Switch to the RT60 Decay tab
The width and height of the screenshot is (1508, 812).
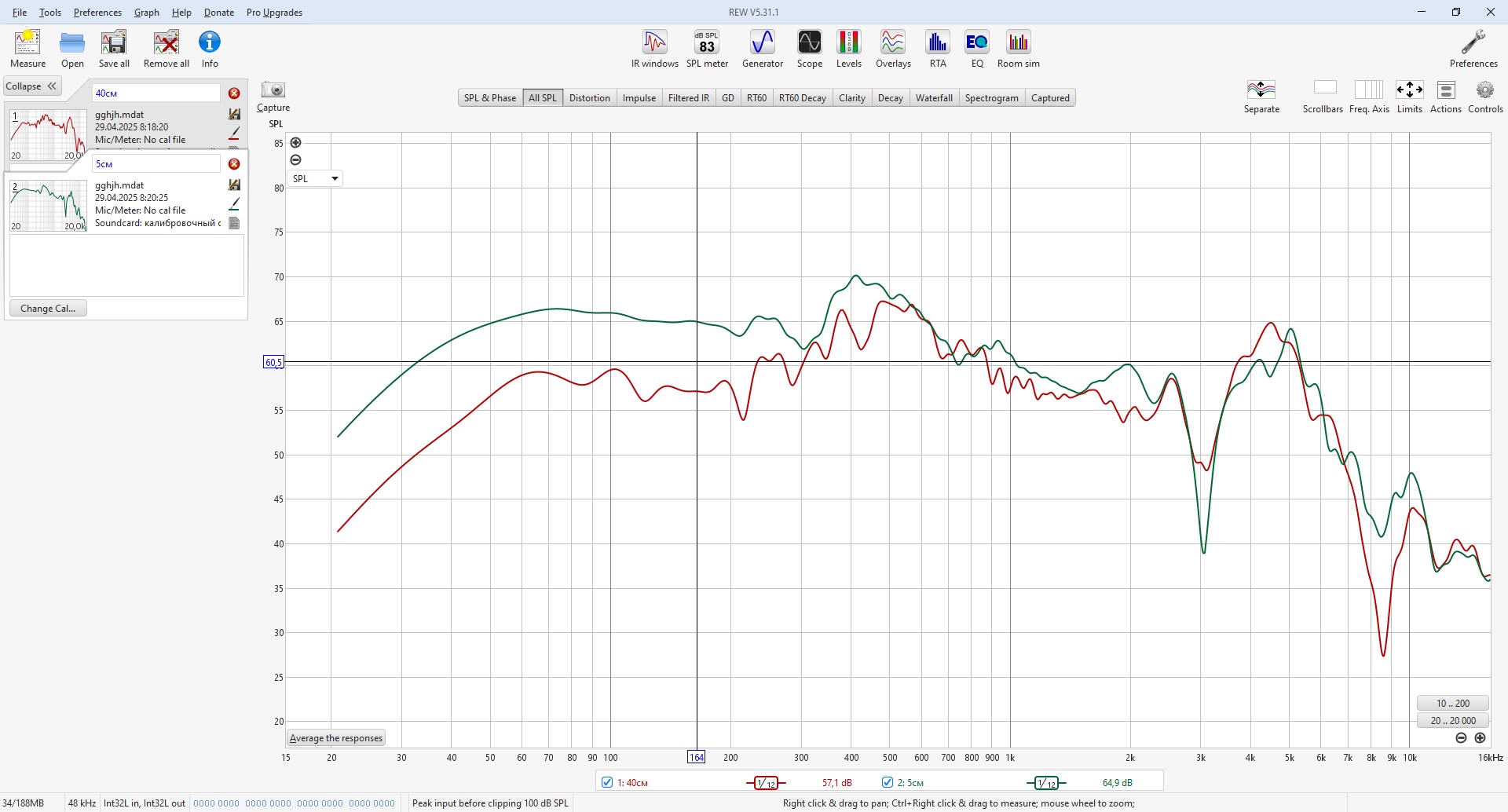click(x=803, y=98)
